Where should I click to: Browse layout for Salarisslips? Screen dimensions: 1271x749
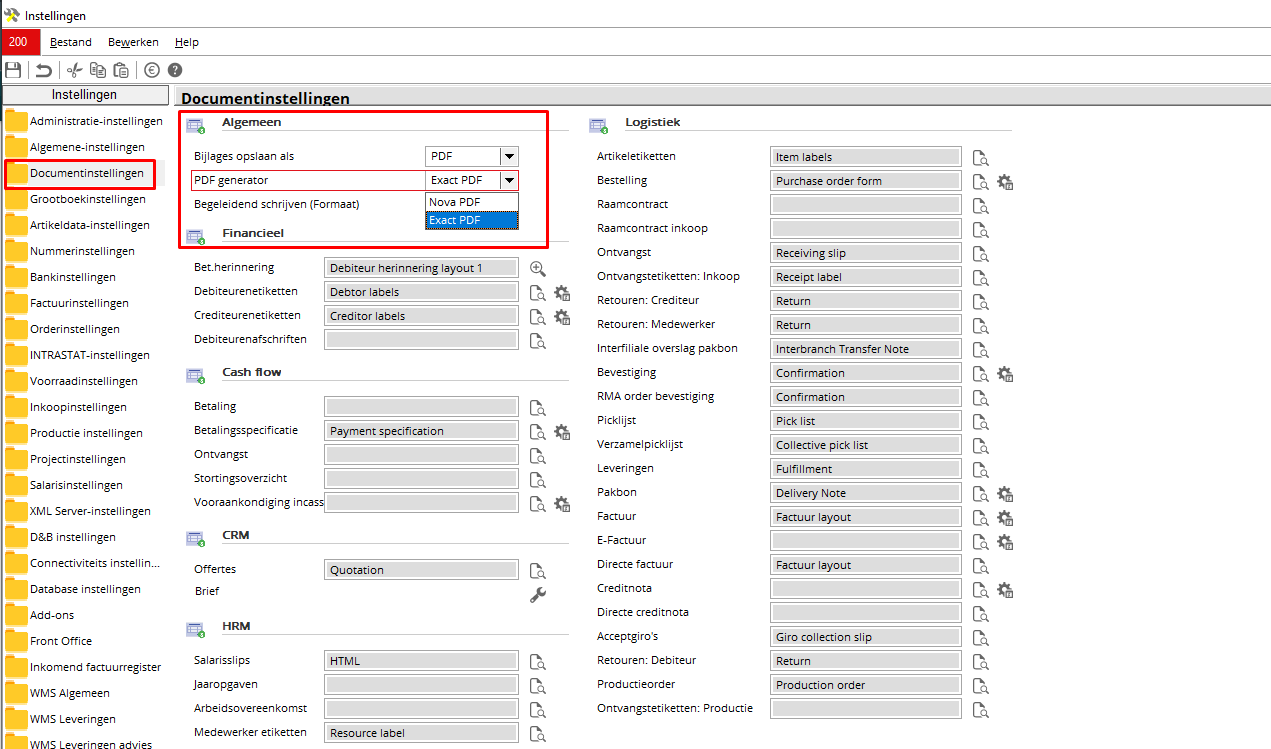point(538,661)
